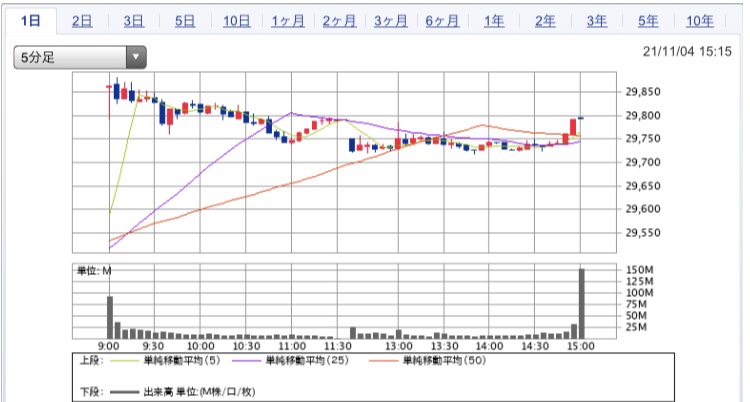Click the 125M volume axis label
750x402 pixels.
(x=639, y=281)
